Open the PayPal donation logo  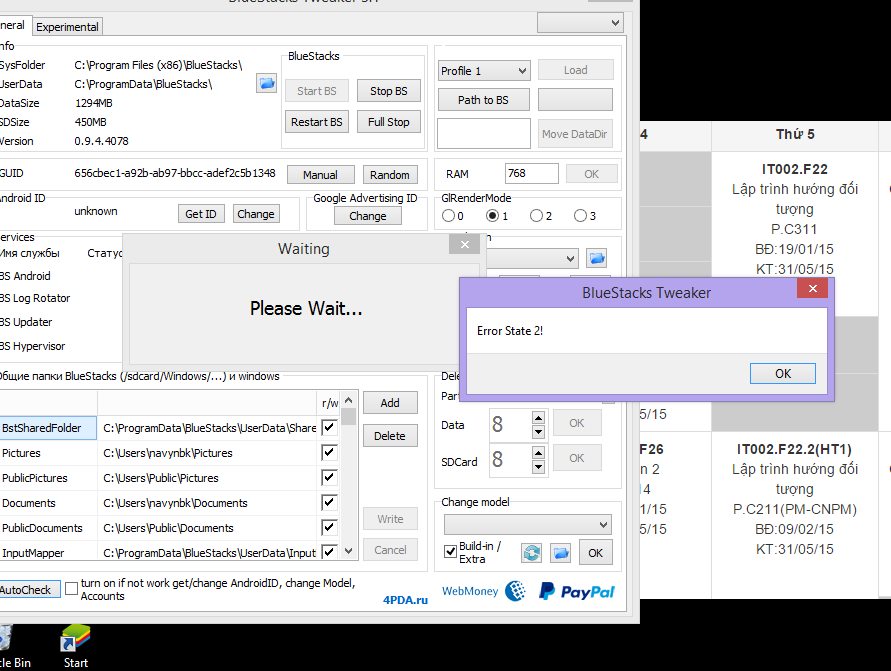pos(577,591)
